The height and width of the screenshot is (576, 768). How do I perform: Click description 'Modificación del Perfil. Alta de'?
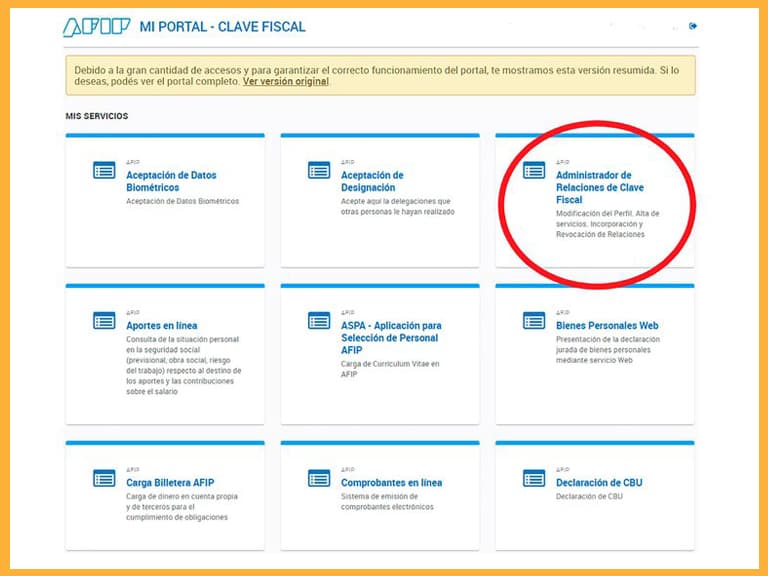(x=607, y=214)
